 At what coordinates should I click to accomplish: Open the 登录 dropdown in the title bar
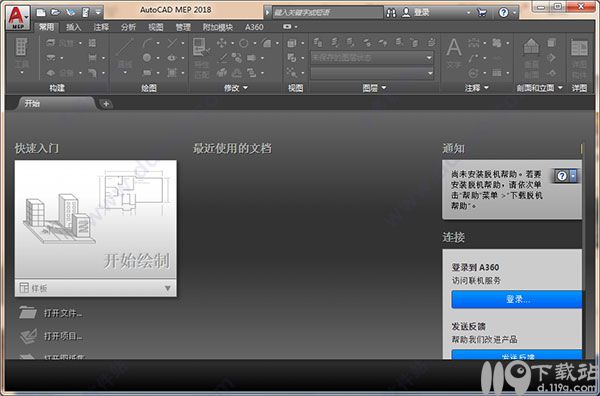click(x=468, y=13)
